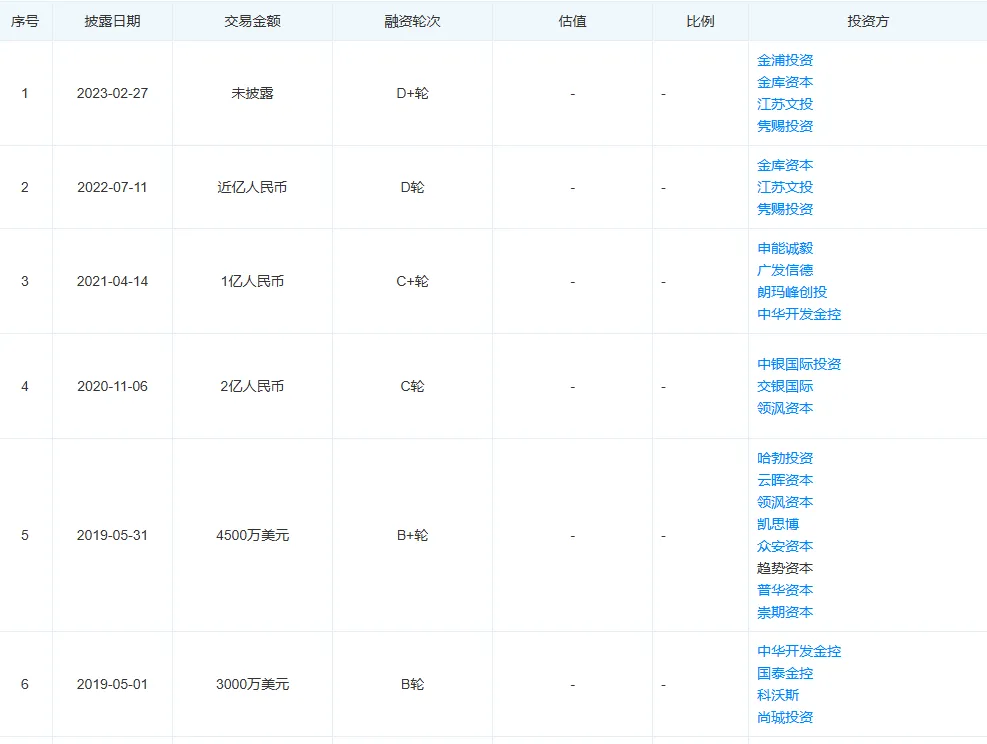987x744 pixels.
Task: Select the 朗玛峰创投 link
Action: (x=792, y=292)
